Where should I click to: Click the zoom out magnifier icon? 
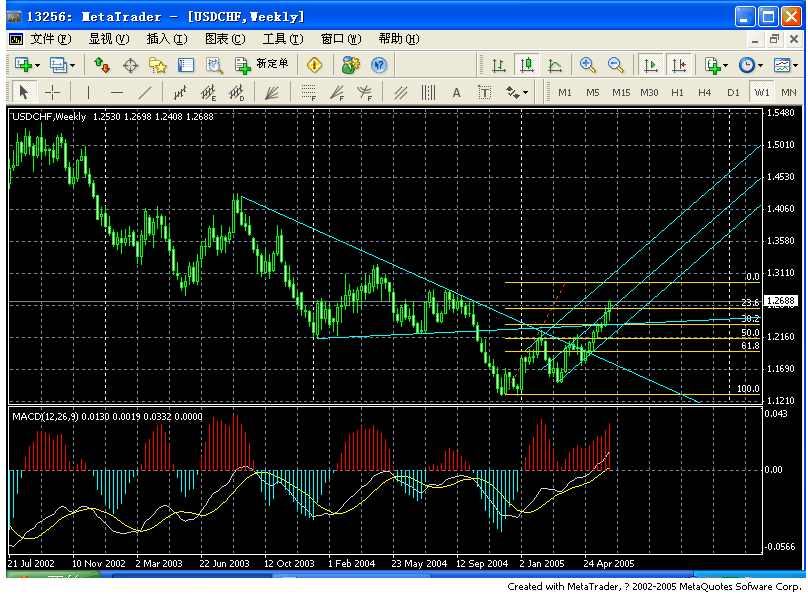click(x=616, y=65)
